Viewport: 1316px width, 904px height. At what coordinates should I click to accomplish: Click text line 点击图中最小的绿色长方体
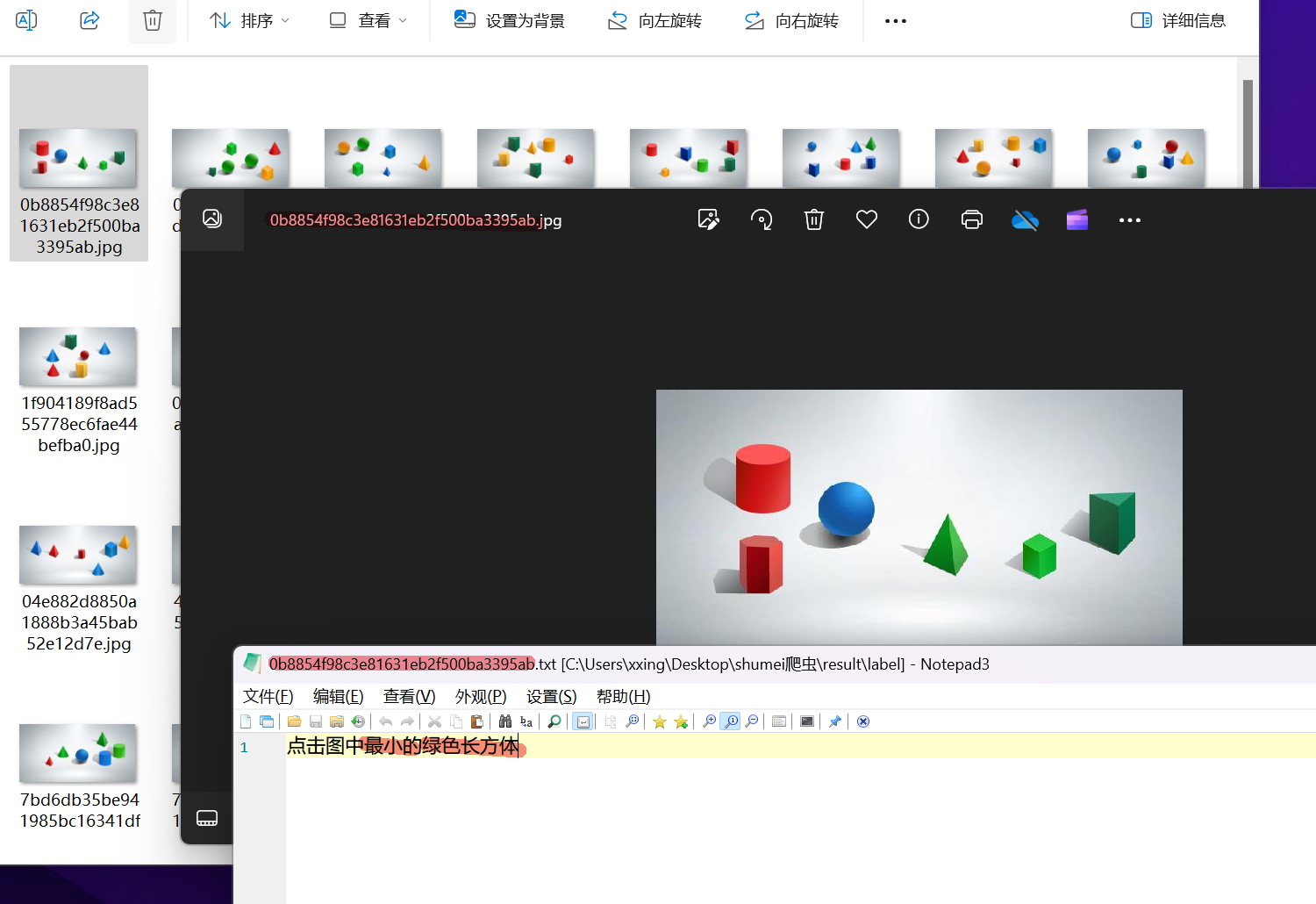tap(404, 746)
